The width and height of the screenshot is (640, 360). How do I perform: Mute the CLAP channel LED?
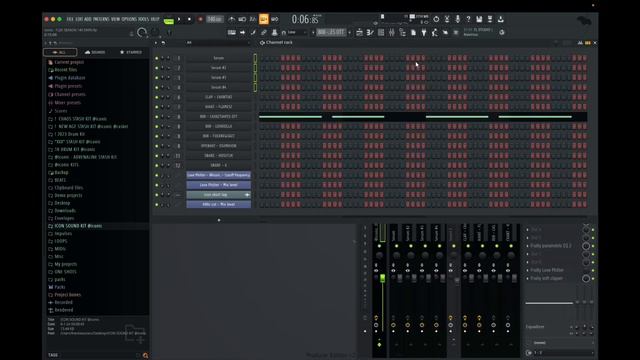[x=157, y=97]
